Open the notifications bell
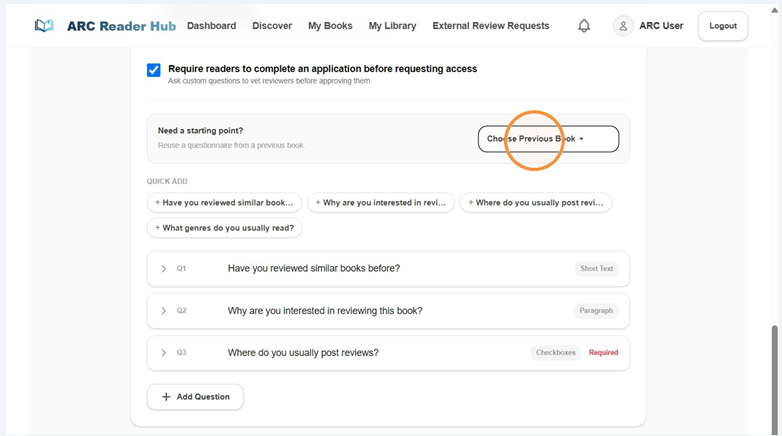Viewport: 782px width, 436px height. pyautogui.click(x=584, y=25)
